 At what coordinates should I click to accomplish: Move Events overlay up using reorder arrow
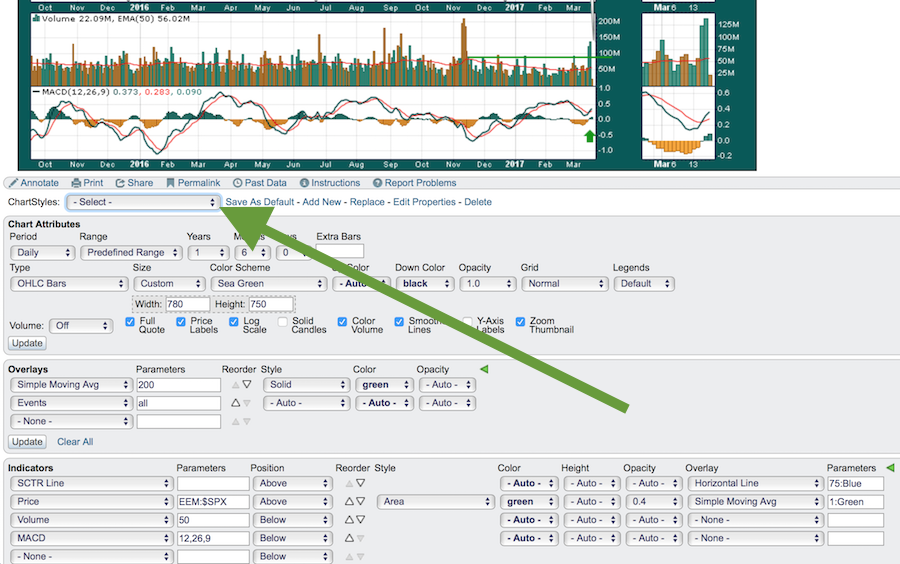click(235, 403)
